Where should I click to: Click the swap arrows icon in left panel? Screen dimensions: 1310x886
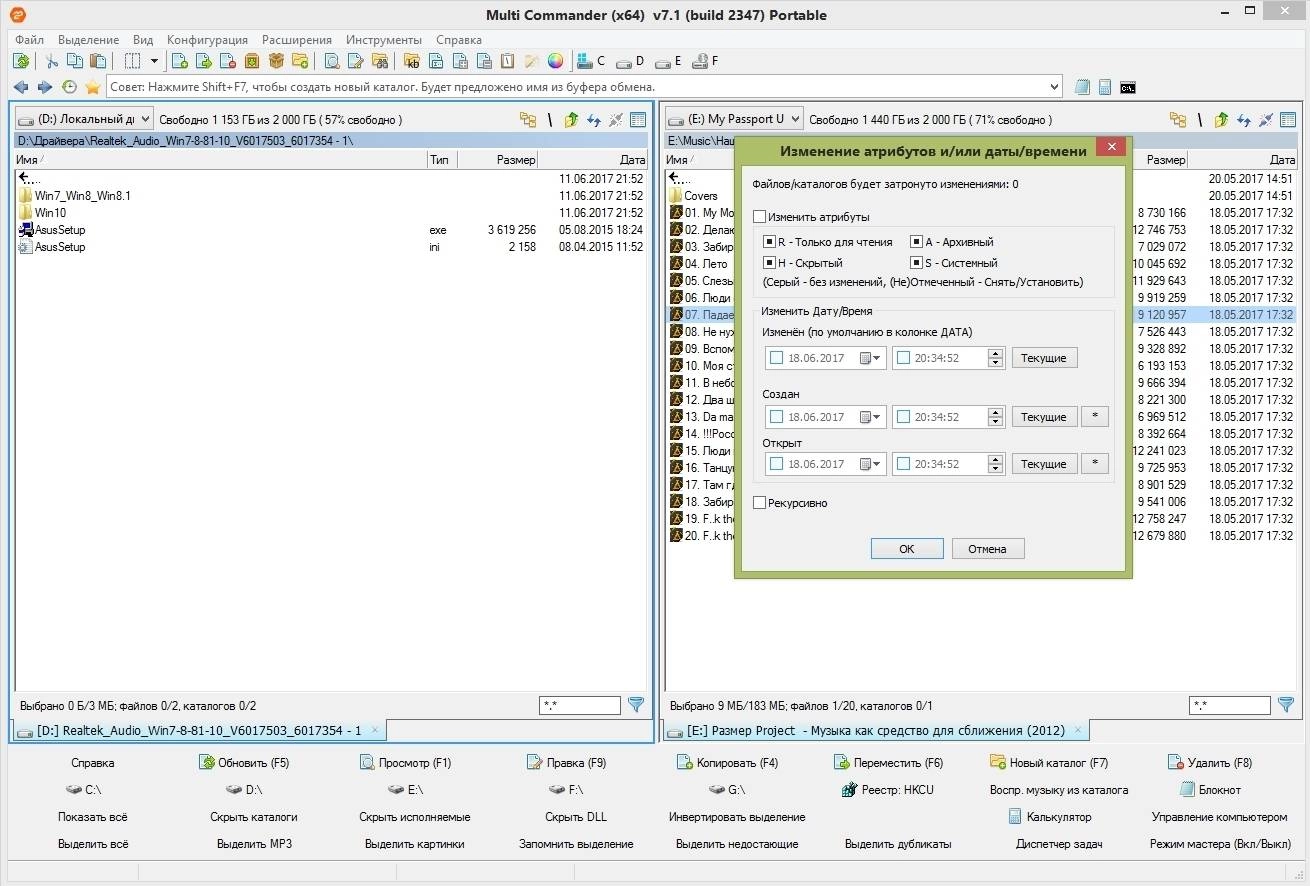point(594,120)
